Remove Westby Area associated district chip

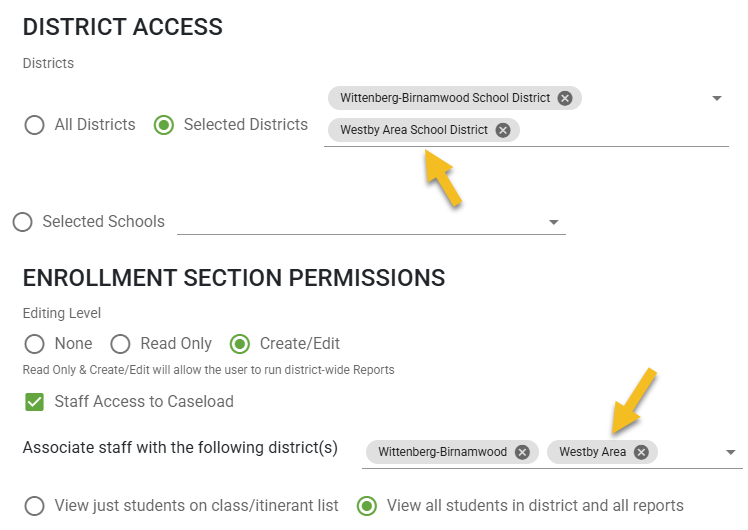point(641,452)
